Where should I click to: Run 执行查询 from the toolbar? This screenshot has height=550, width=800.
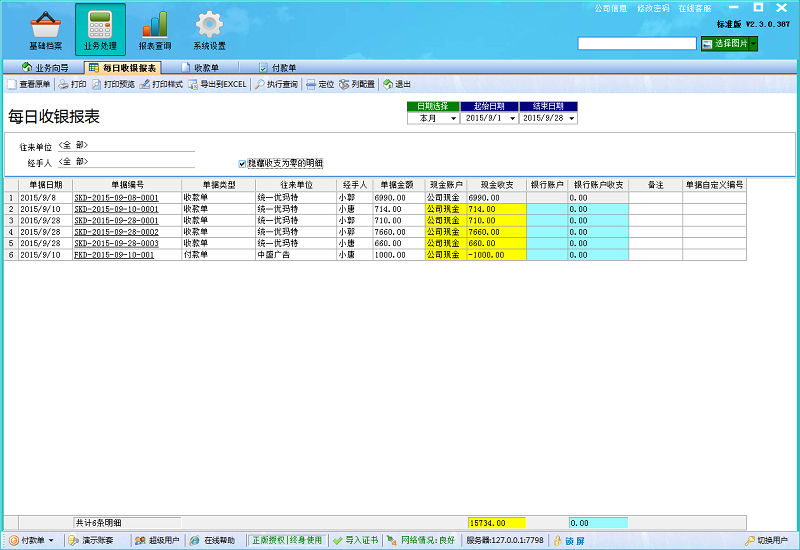point(276,85)
